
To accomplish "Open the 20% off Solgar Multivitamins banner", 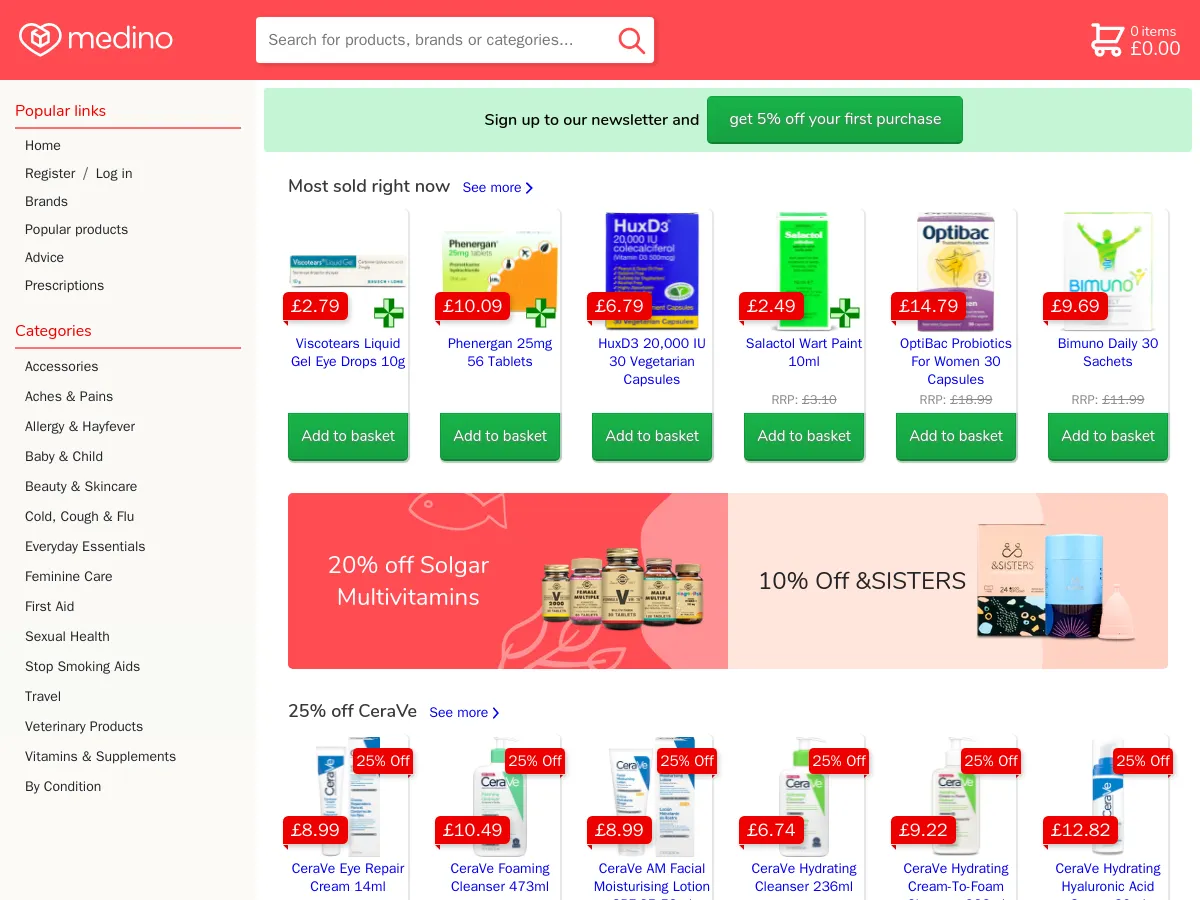I will point(508,581).
